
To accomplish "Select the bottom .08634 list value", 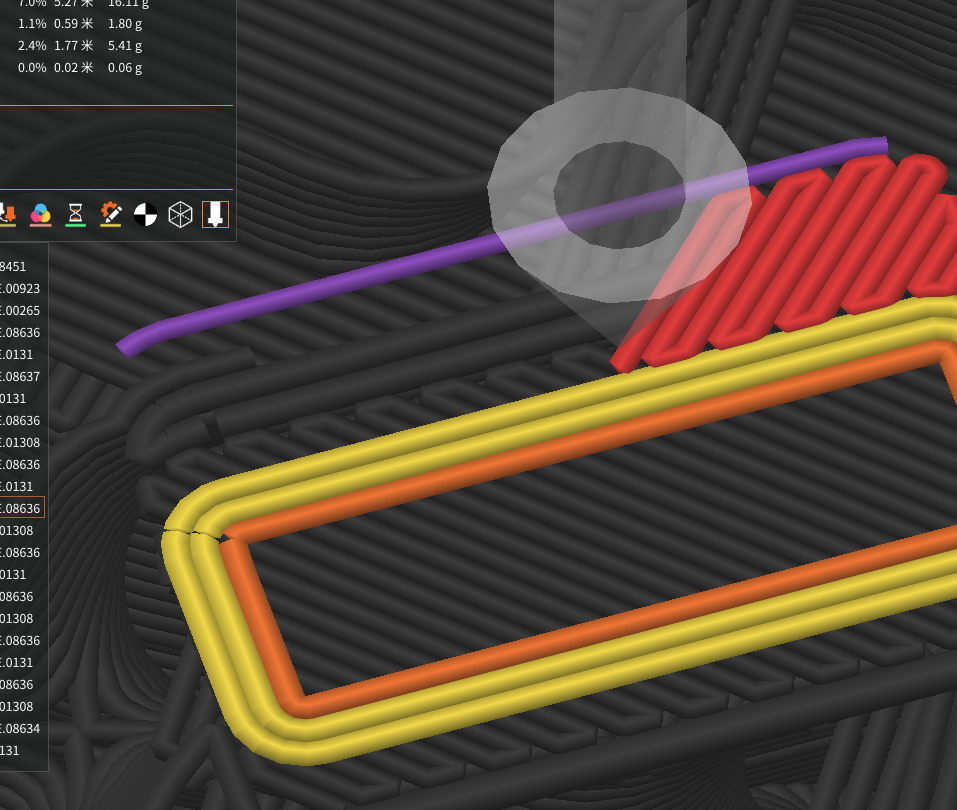I will pos(22,729).
